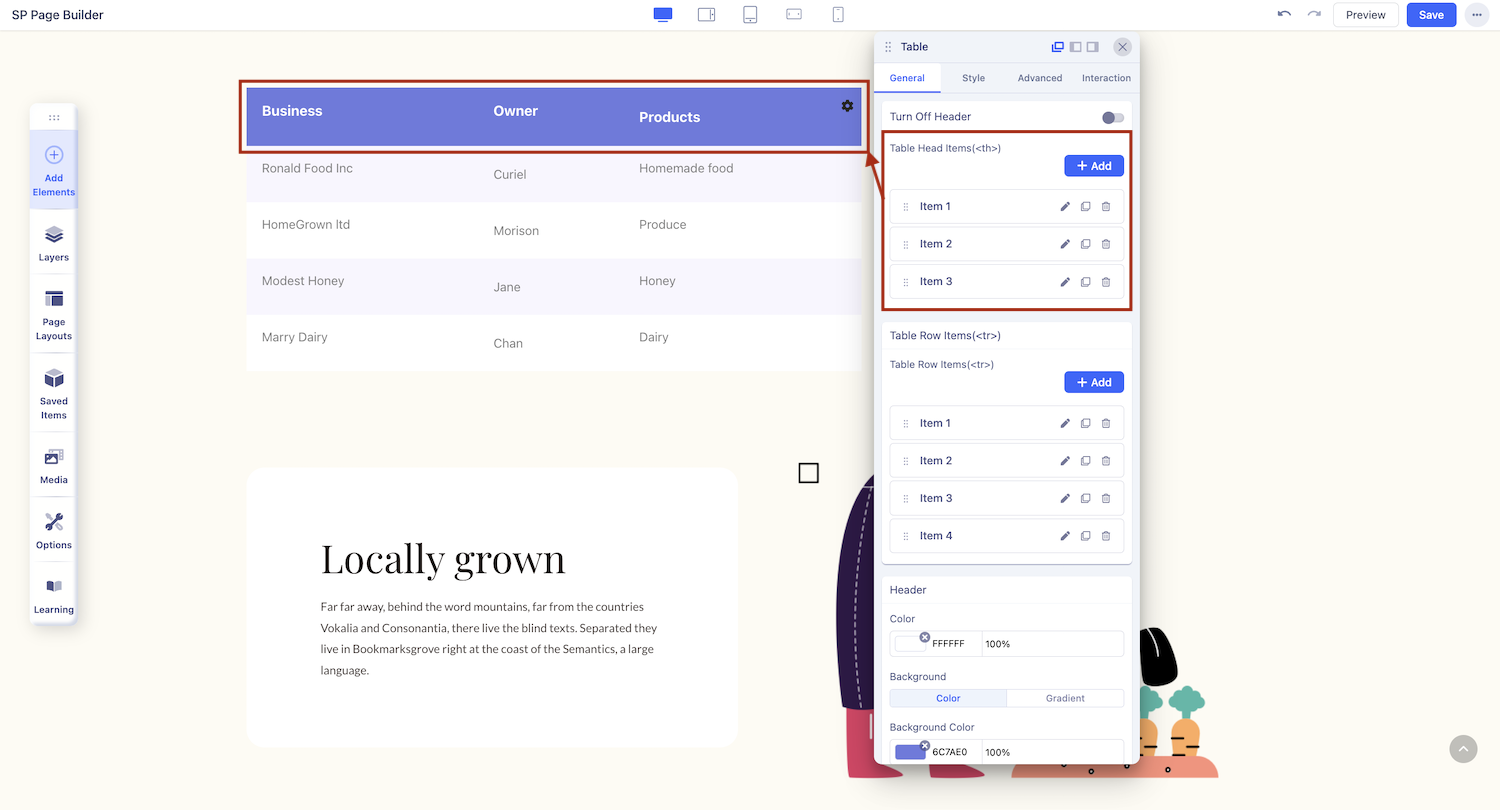
Task: Open the Add Elements panel
Action: tap(54, 168)
